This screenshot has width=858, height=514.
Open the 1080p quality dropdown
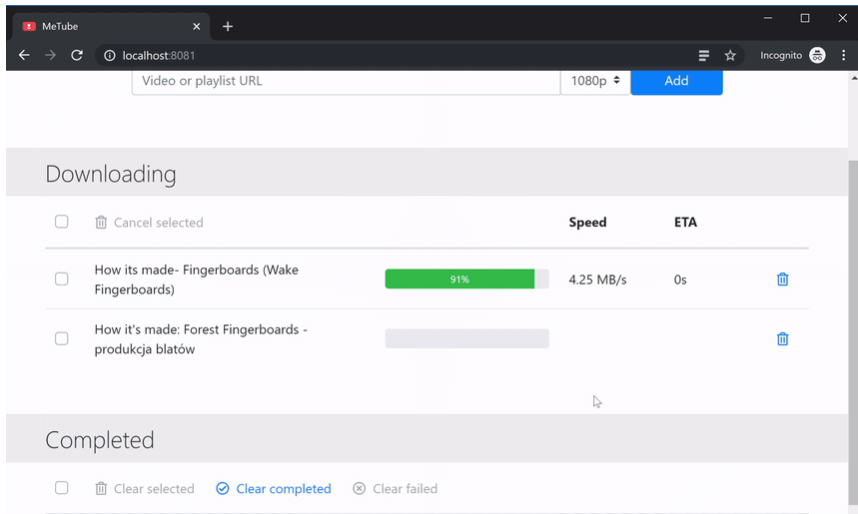tap(595, 81)
